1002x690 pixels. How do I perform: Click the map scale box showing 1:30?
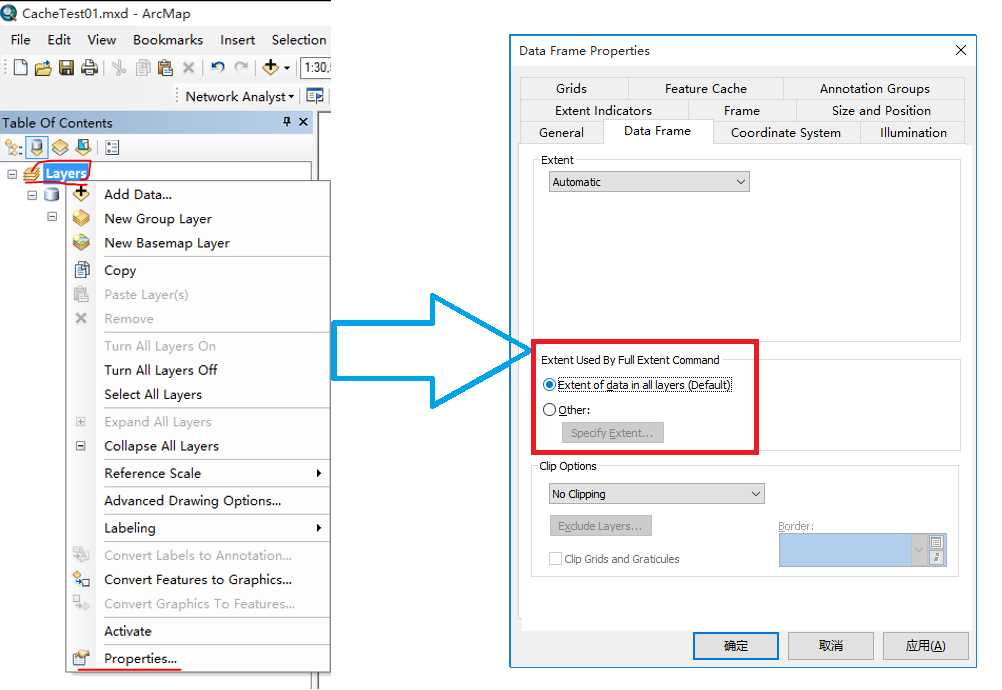coord(315,67)
